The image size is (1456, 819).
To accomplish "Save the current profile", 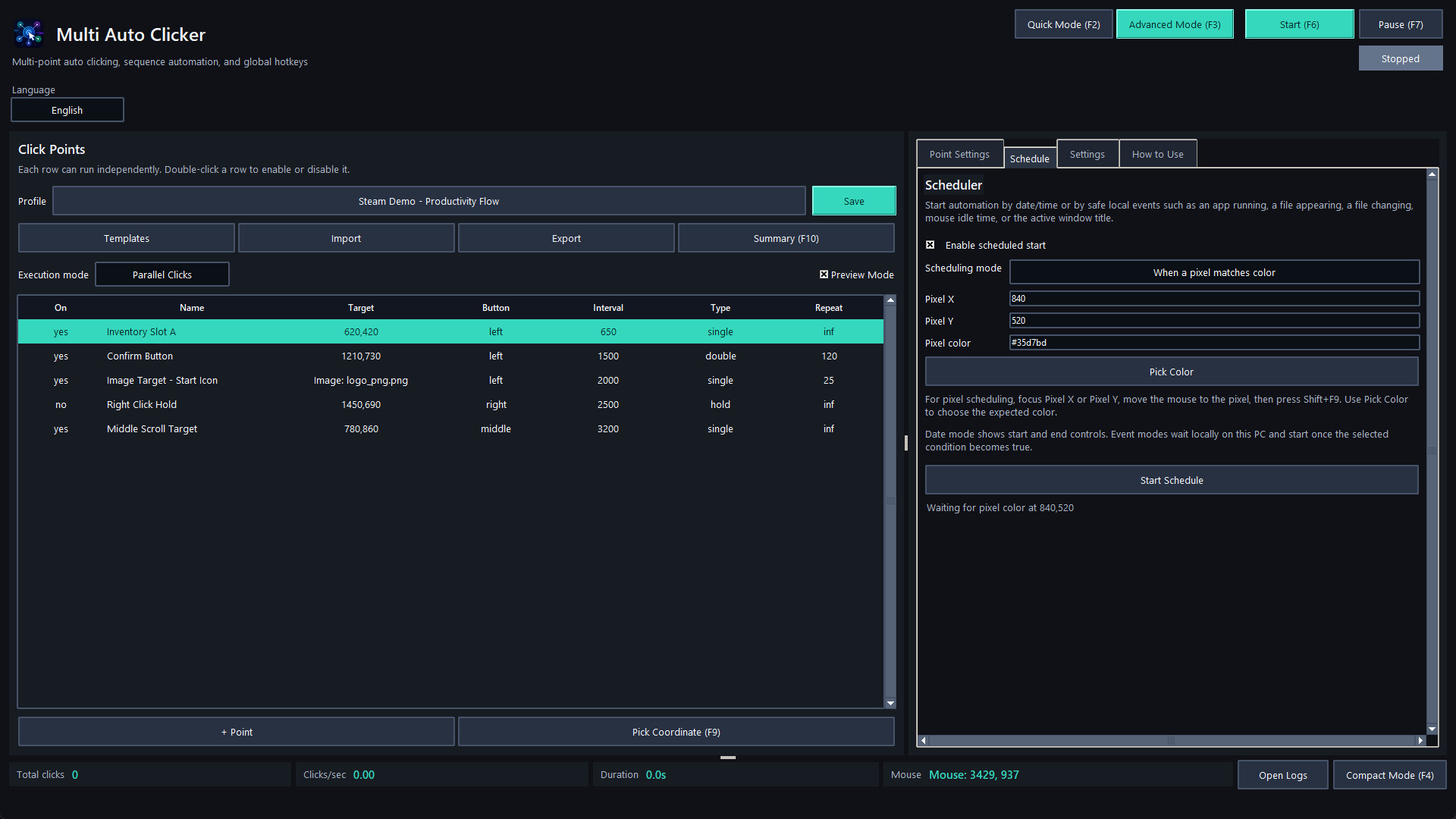I will pyautogui.click(x=854, y=201).
